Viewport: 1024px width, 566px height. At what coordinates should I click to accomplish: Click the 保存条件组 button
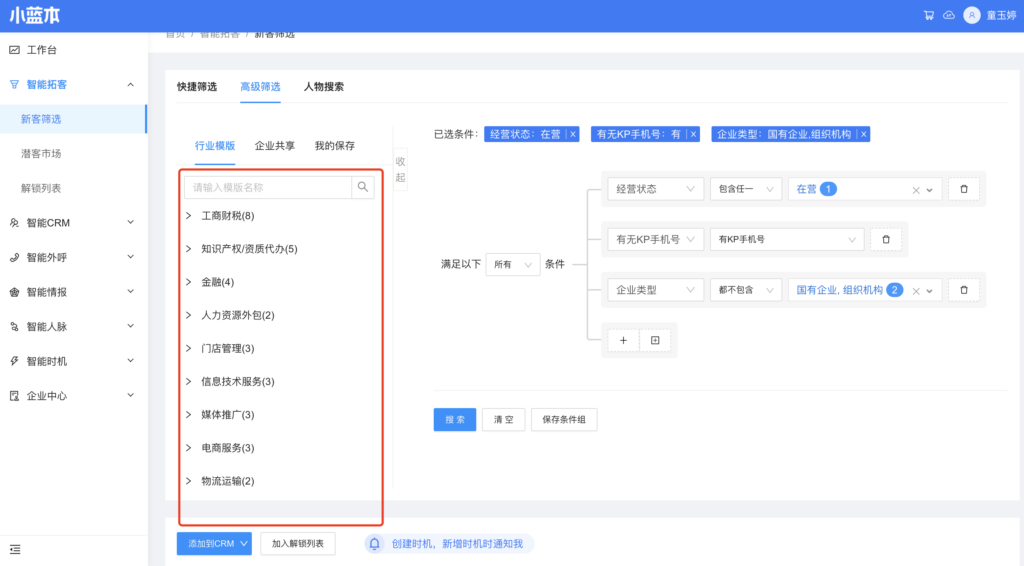pos(564,420)
